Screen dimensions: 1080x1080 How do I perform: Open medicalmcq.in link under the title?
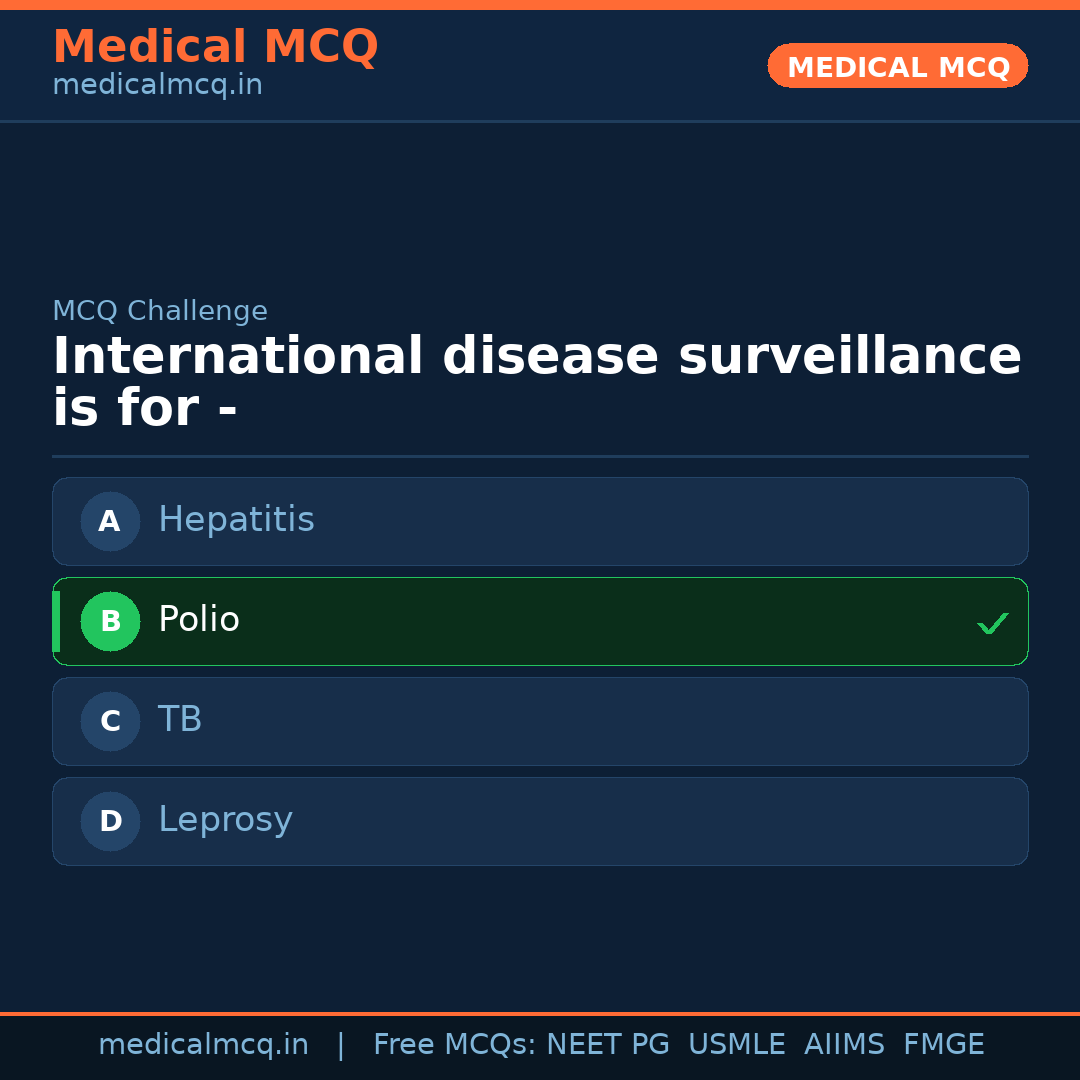coord(157,85)
